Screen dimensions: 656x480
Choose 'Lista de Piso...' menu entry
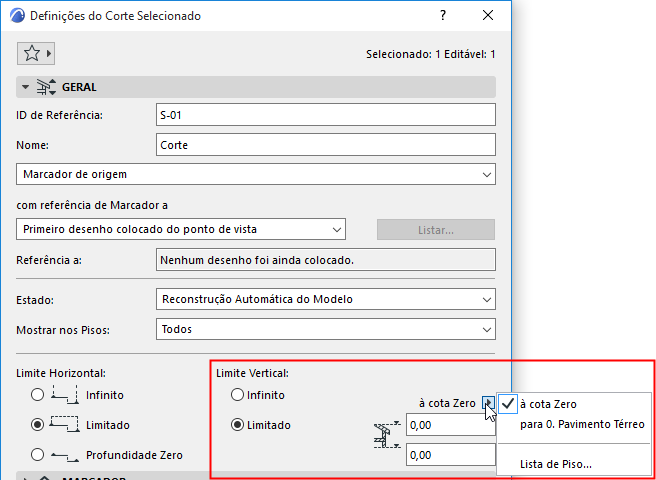pos(556,463)
